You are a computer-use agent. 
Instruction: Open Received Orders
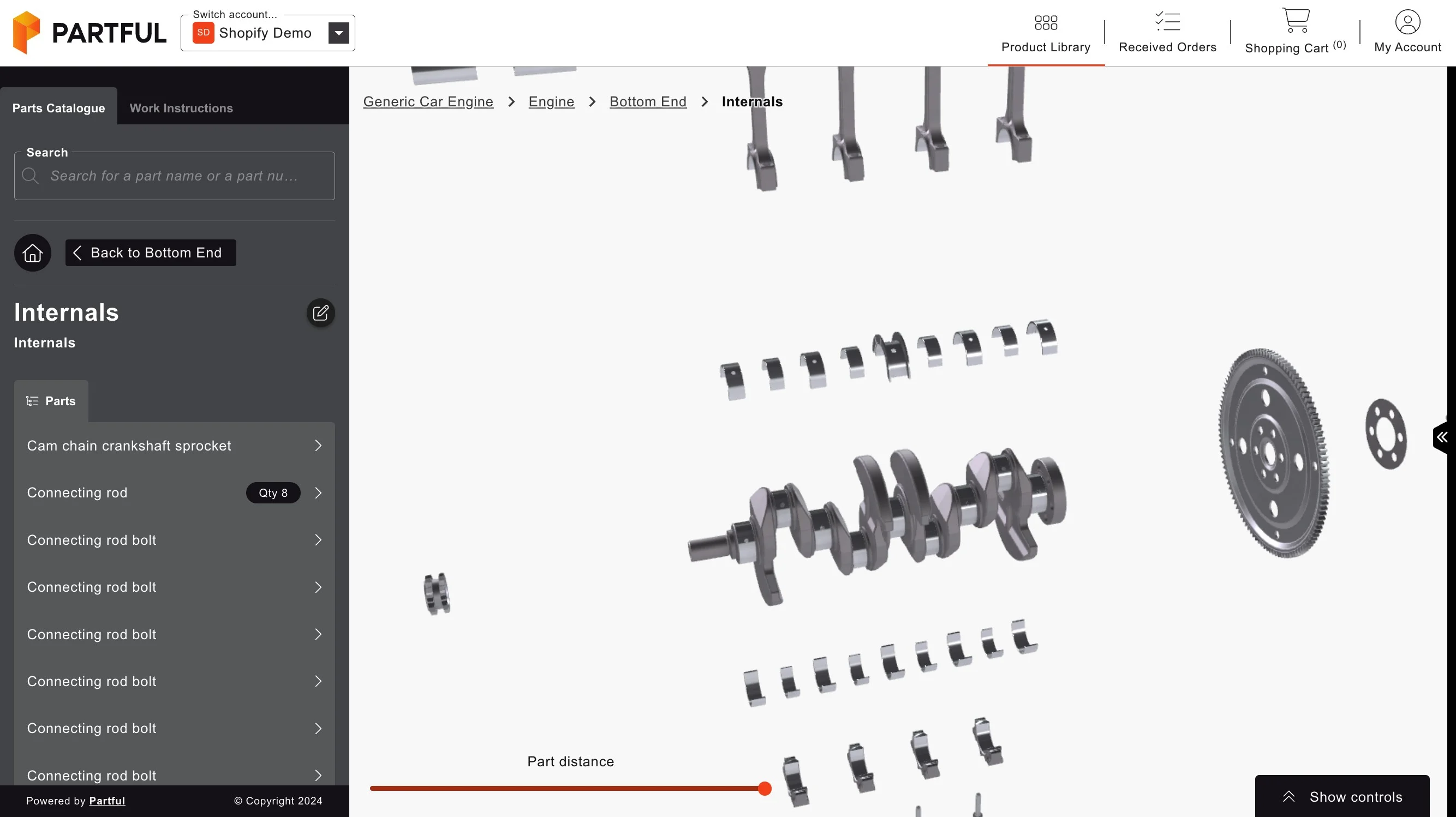[1167, 34]
